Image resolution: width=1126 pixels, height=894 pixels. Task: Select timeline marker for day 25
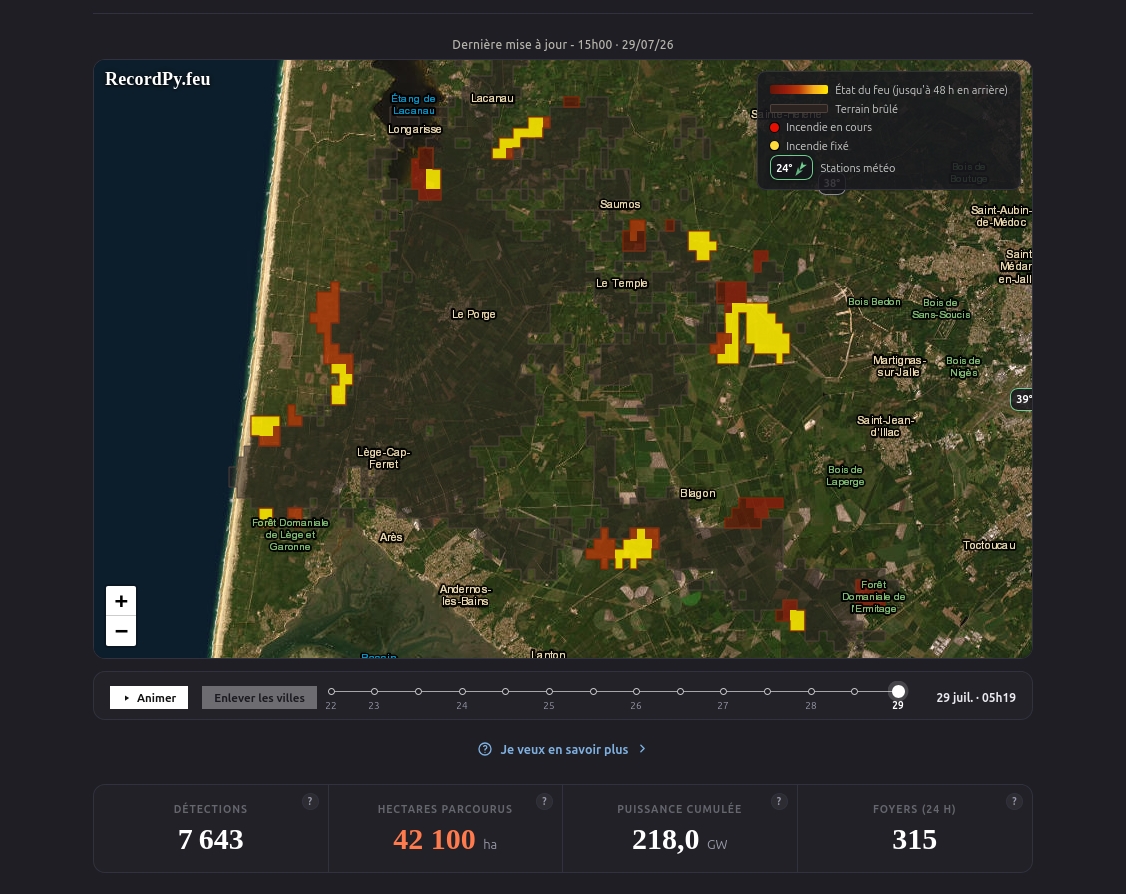point(549,692)
